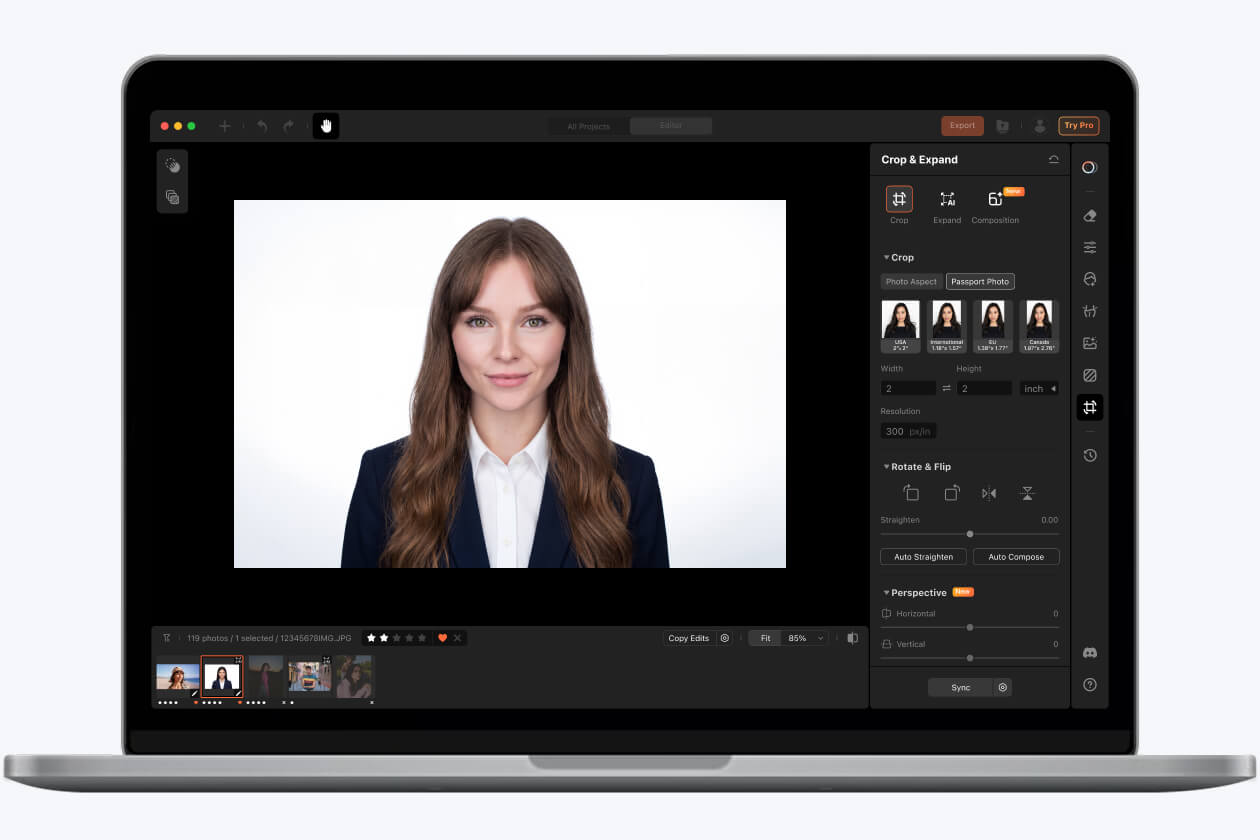Image resolution: width=1260 pixels, height=840 pixels.
Task: Click the stacked layers icon in canvas toolbar
Action: pyautogui.click(x=173, y=197)
